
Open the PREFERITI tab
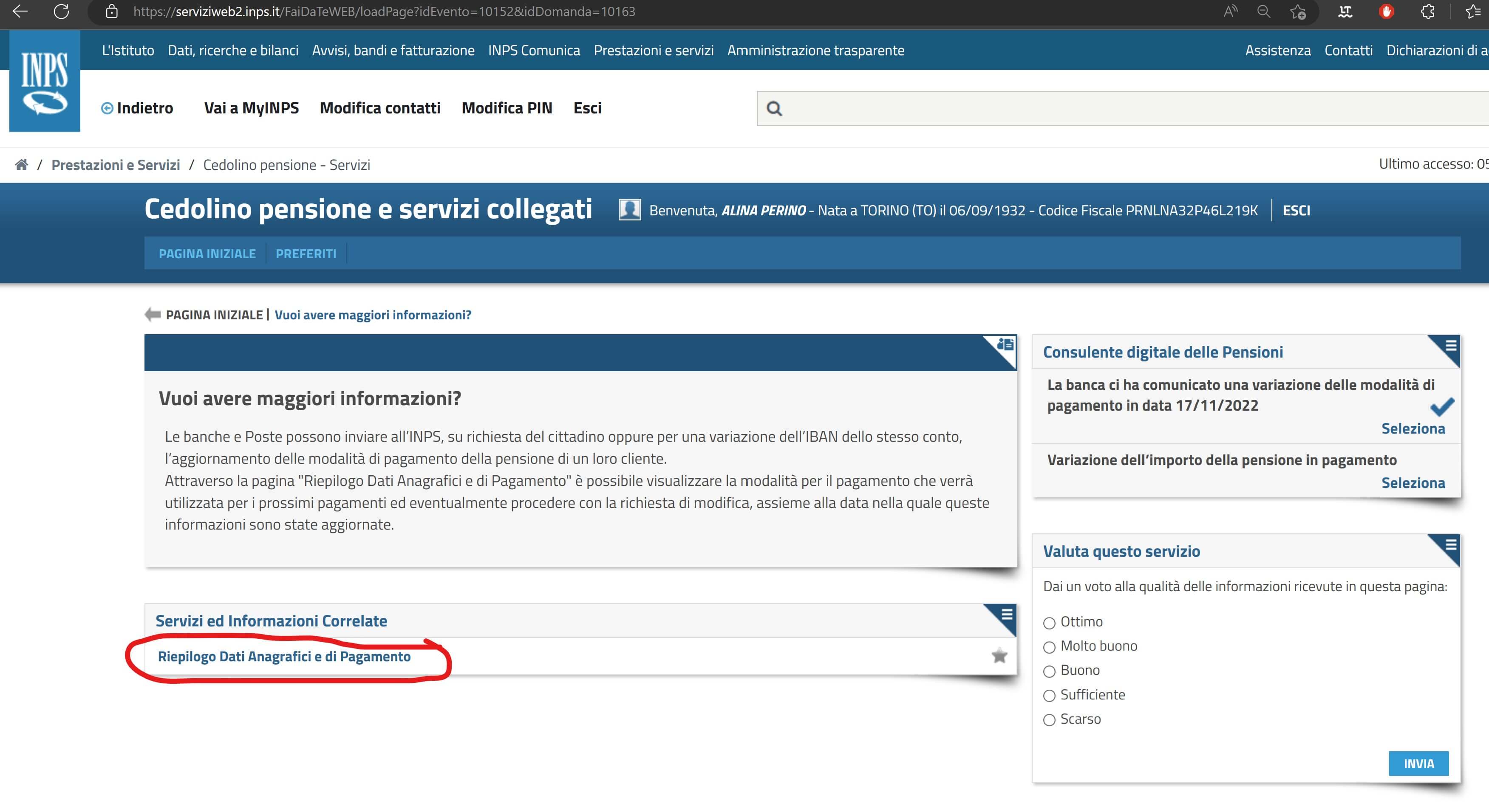click(306, 254)
